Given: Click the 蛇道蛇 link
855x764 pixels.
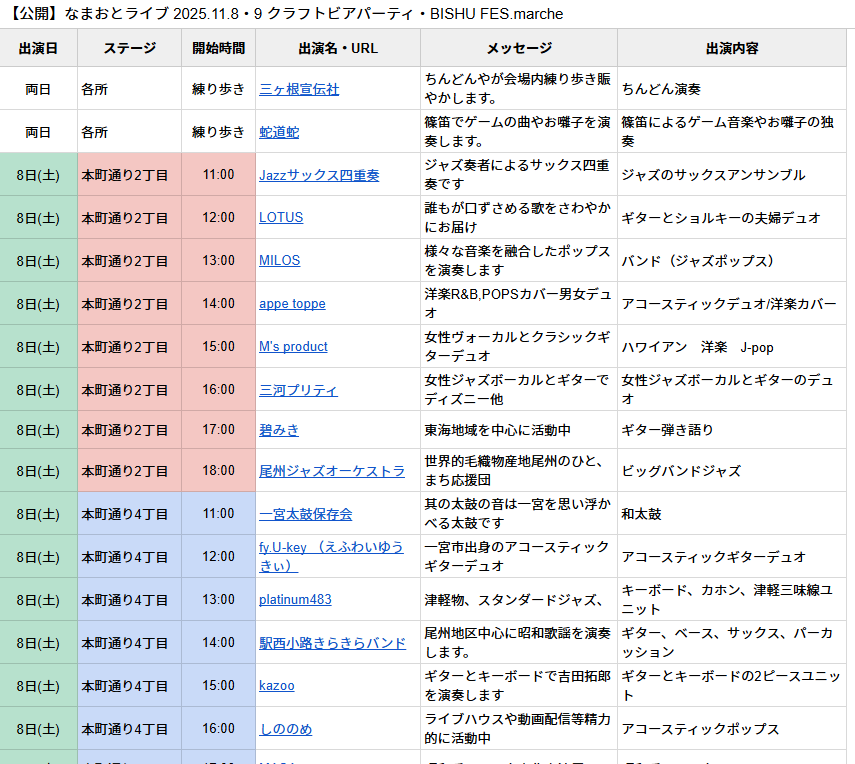Looking at the screenshot, I should [x=279, y=132].
